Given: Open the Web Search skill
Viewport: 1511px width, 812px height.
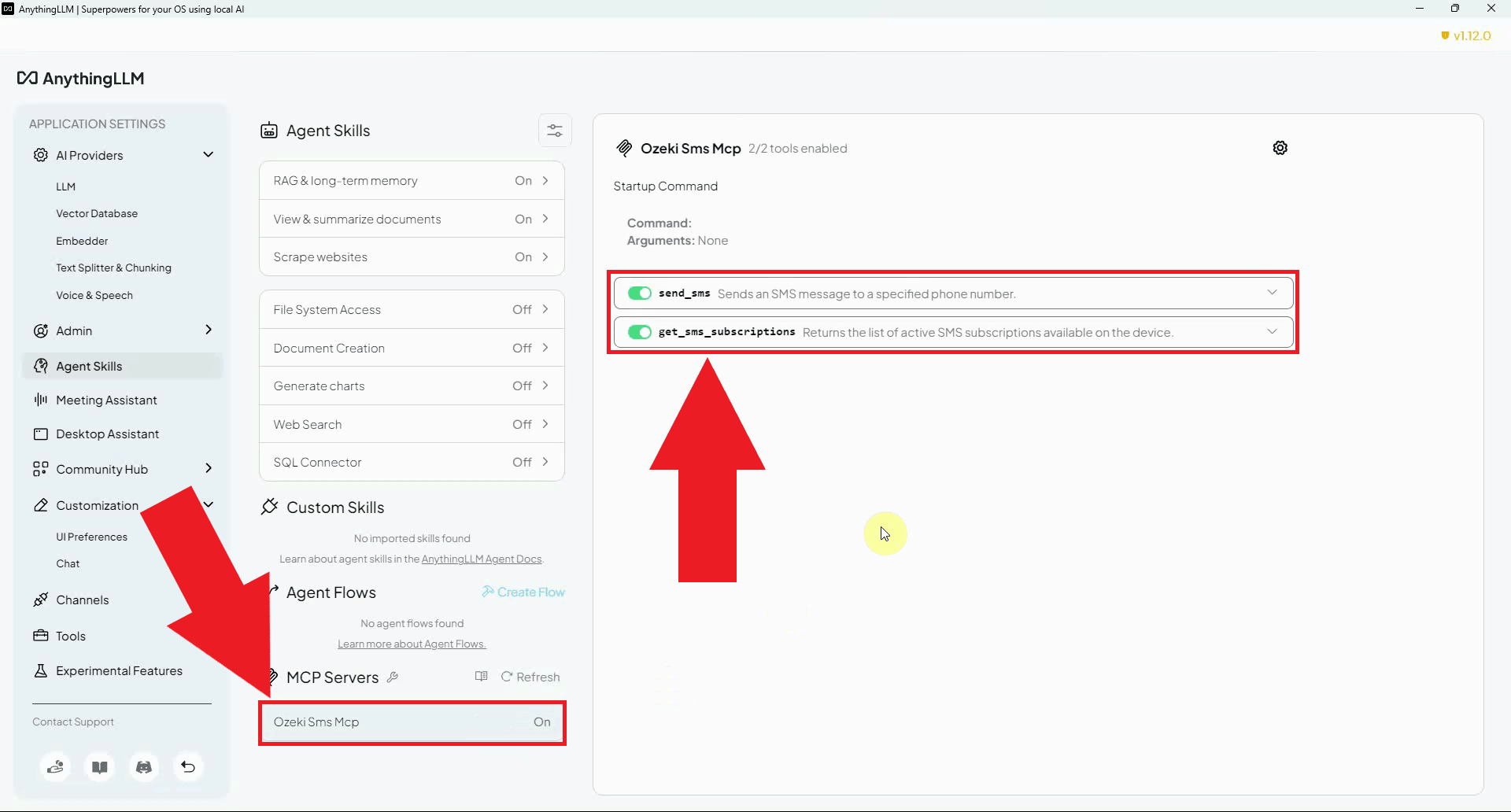Looking at the screenshot, I should (x=412, y=424).
